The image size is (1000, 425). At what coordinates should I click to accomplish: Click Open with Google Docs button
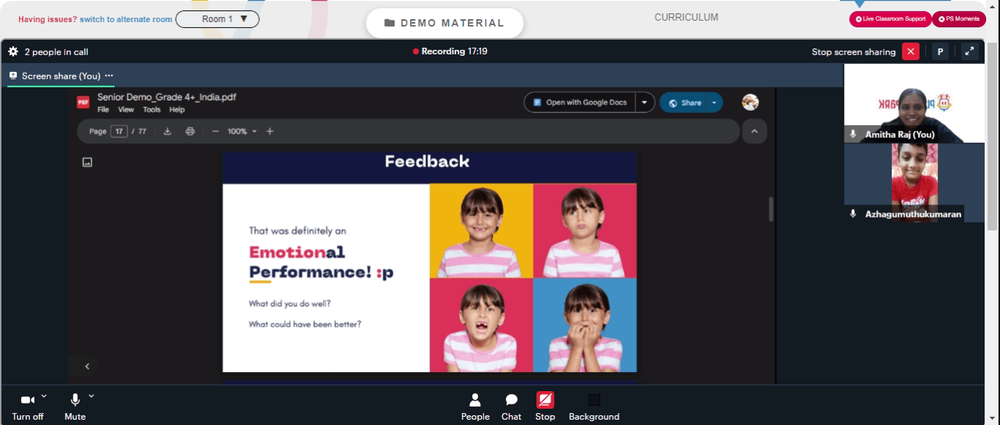580,102
